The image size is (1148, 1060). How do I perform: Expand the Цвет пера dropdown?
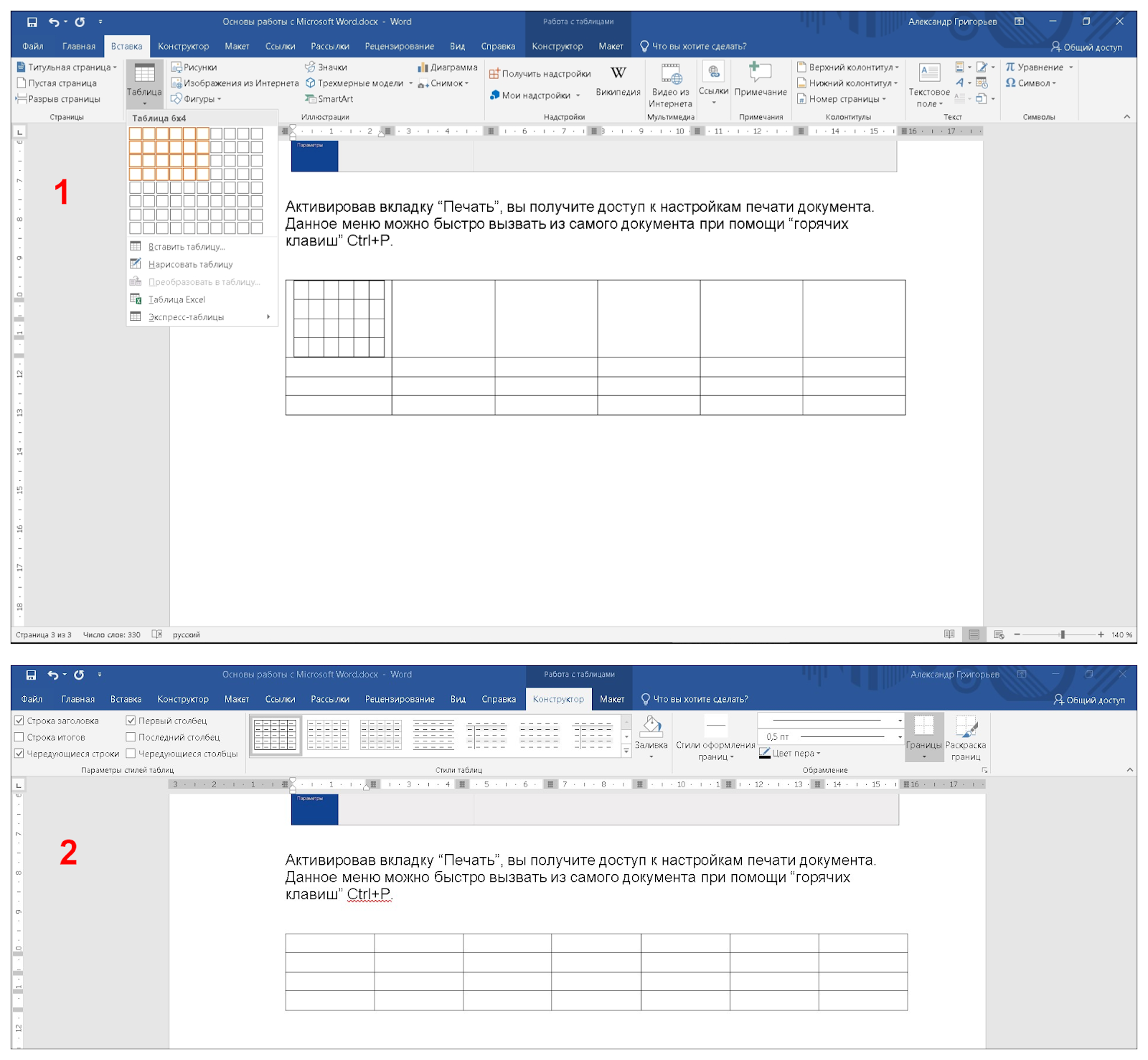(x=818, y=754)
